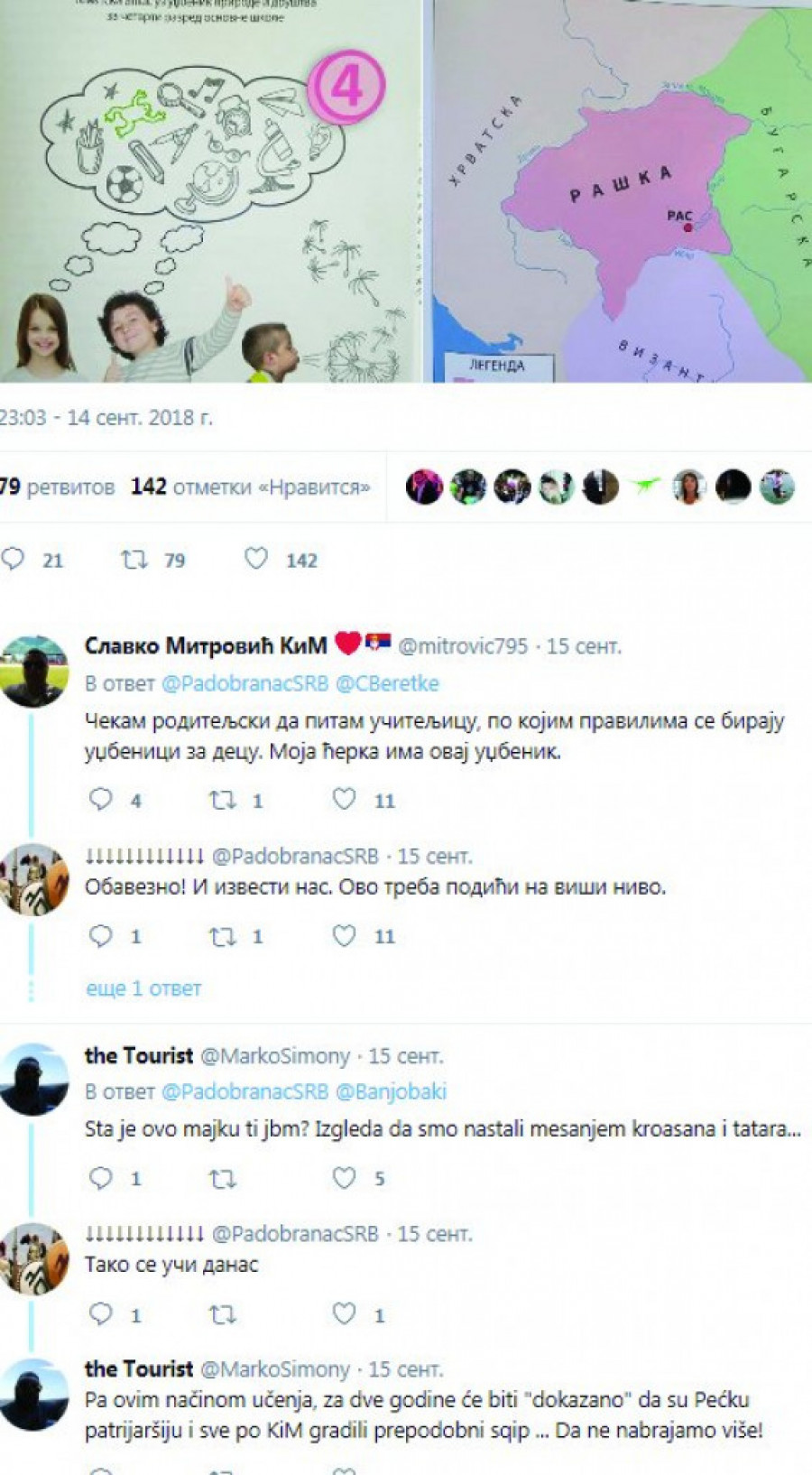Viewport: 812px width, 1475px height.
Task: Like the main tweet with 142 likes
Action: [x=256, y=559]
